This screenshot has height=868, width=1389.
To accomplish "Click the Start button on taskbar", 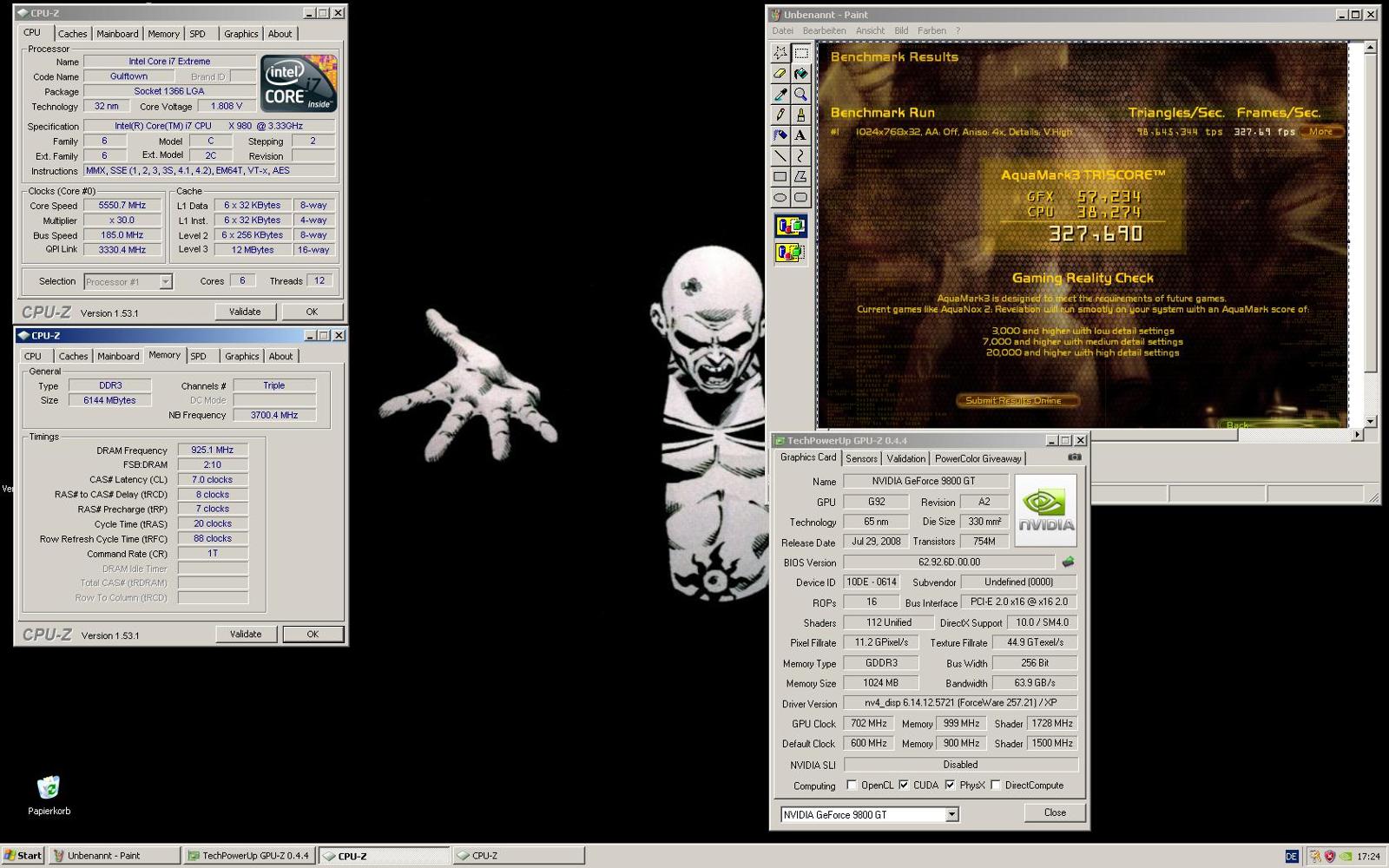I will 23,856.
